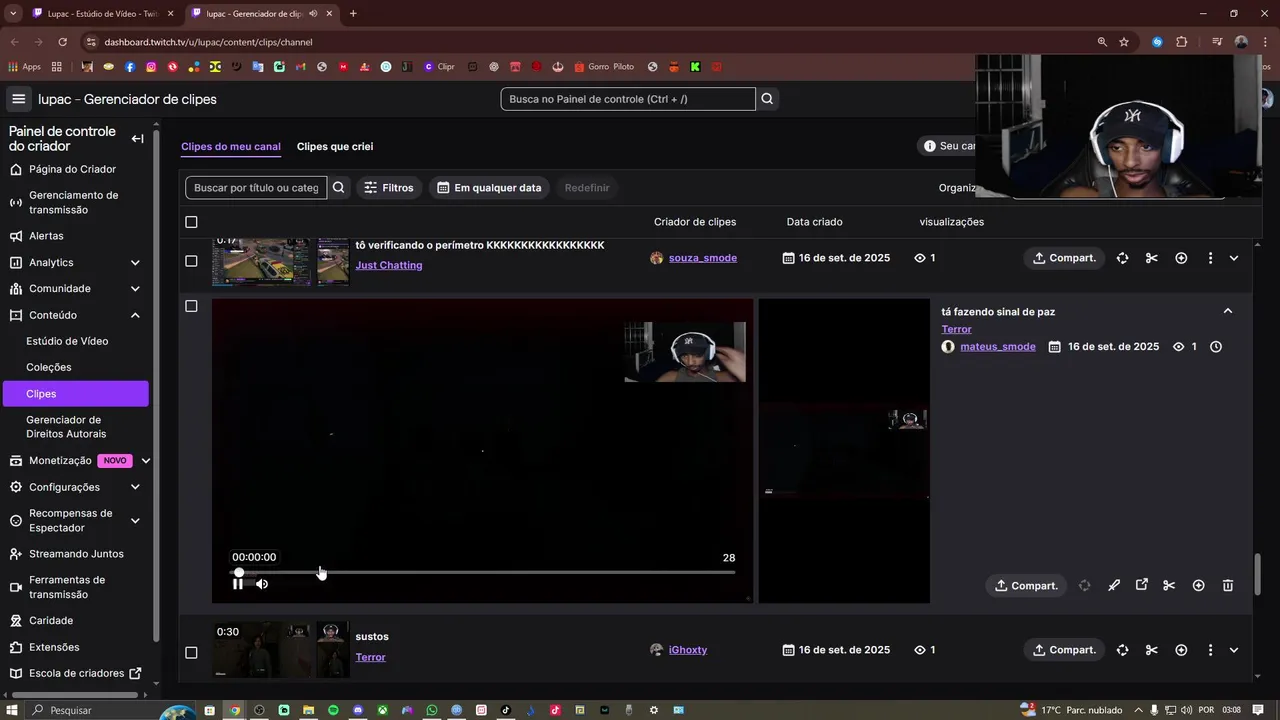Screen dimensions: 1280x720
Task: Mute the clip video player volume
Action: (x=262, y=584)
